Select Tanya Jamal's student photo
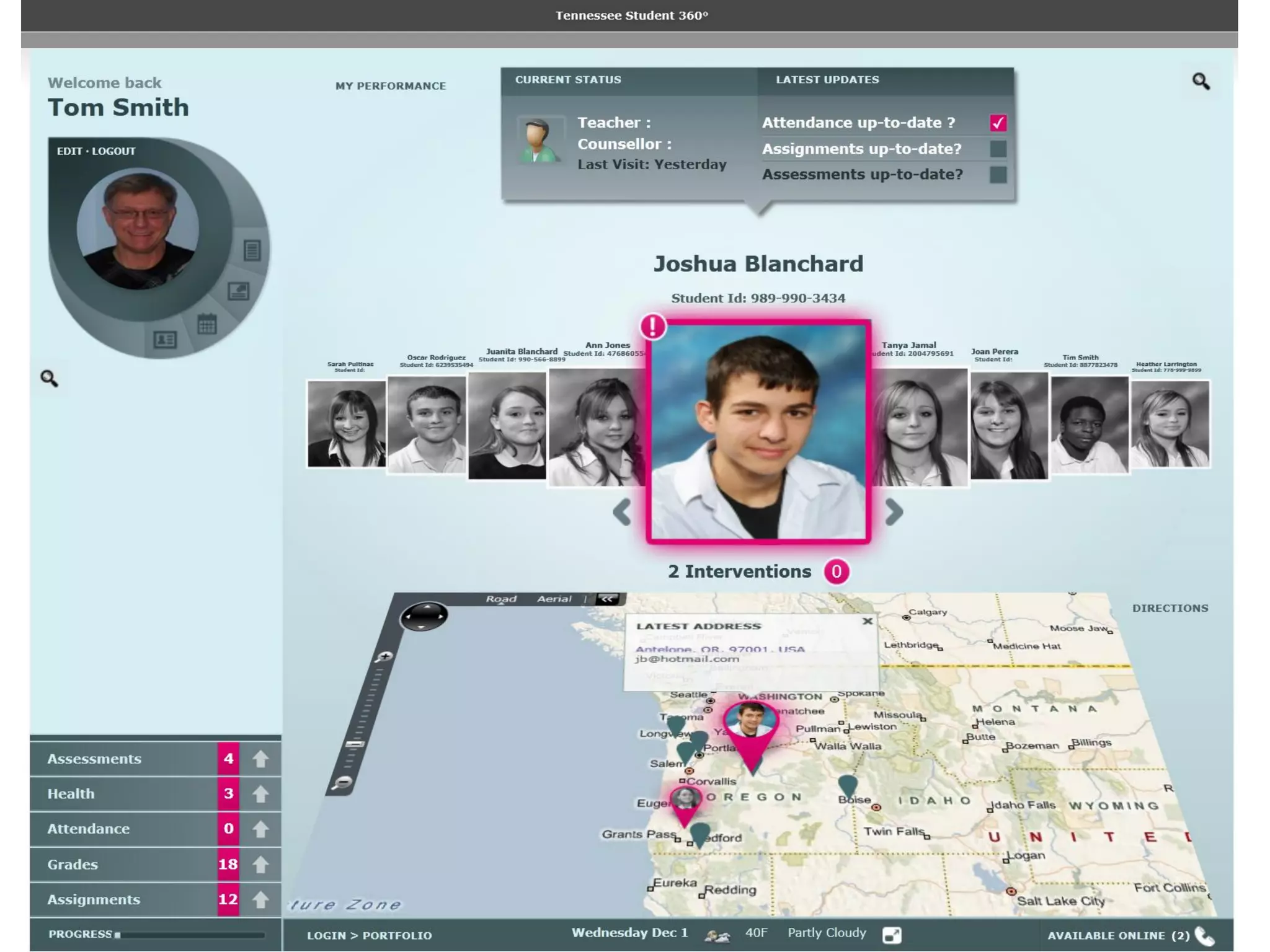 (918, 428)
